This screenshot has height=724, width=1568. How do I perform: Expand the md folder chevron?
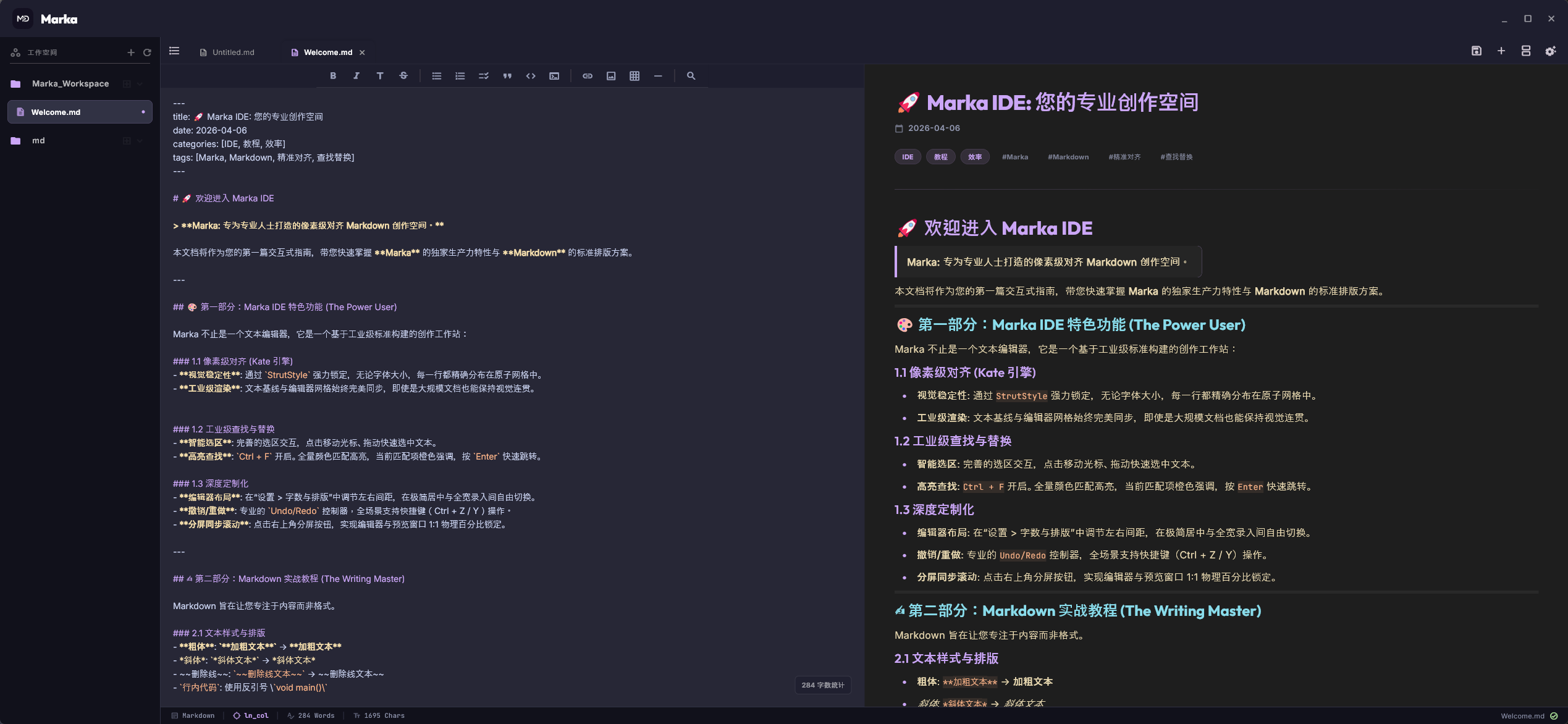pos(140,141)
